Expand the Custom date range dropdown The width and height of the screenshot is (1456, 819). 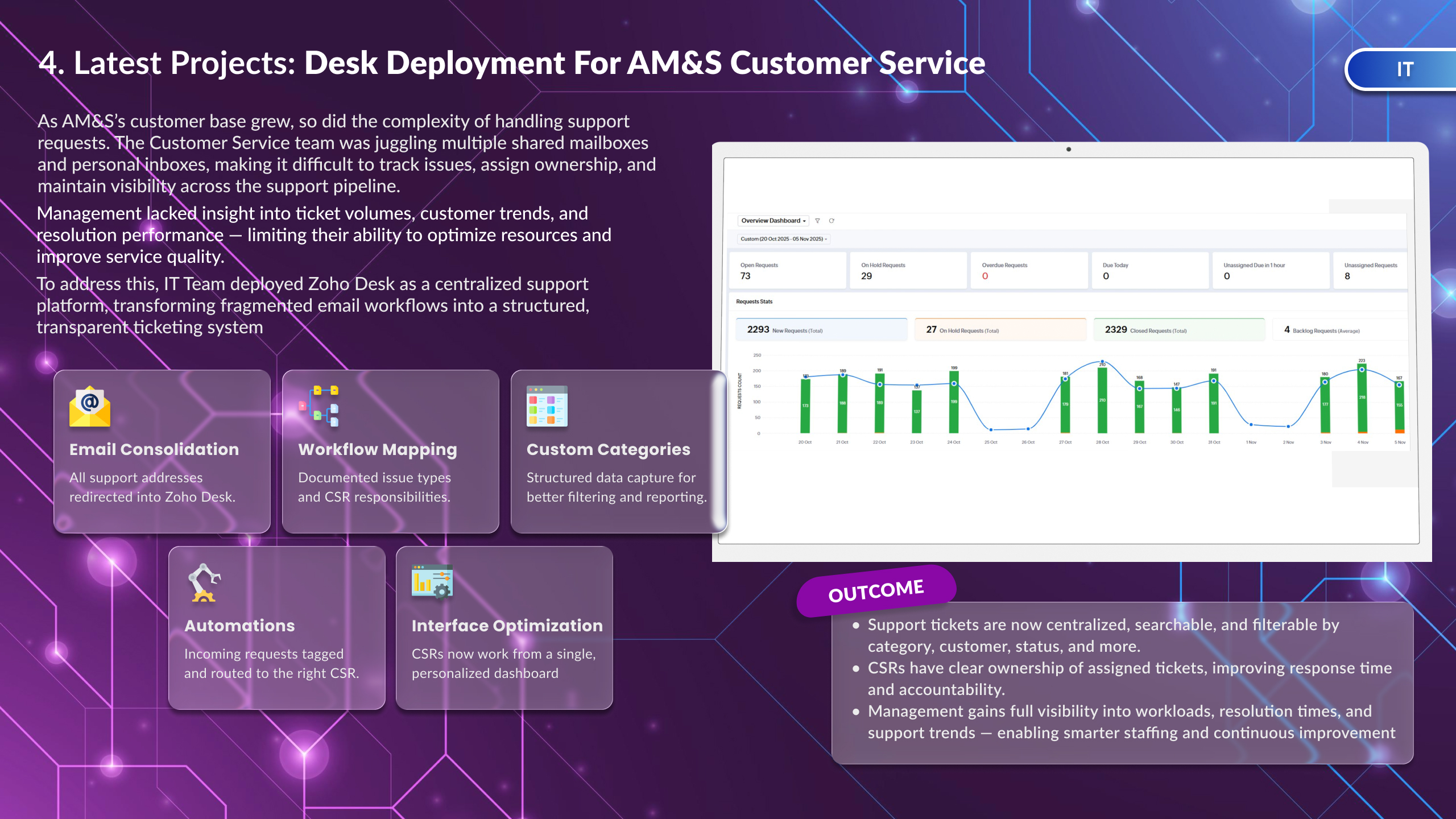[x=784, y=239]
